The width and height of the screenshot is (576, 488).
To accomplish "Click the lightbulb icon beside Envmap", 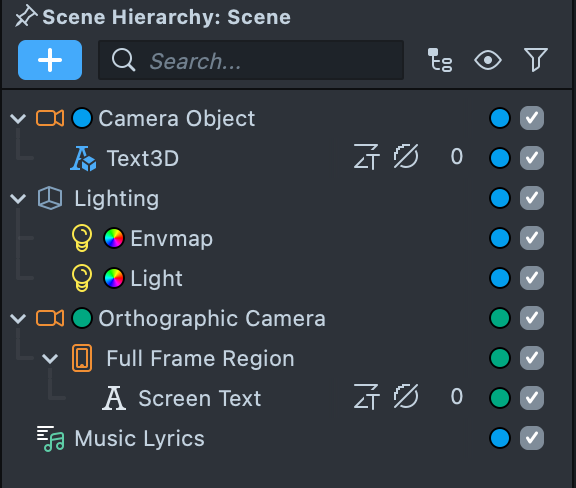I will tap(82, 238).
